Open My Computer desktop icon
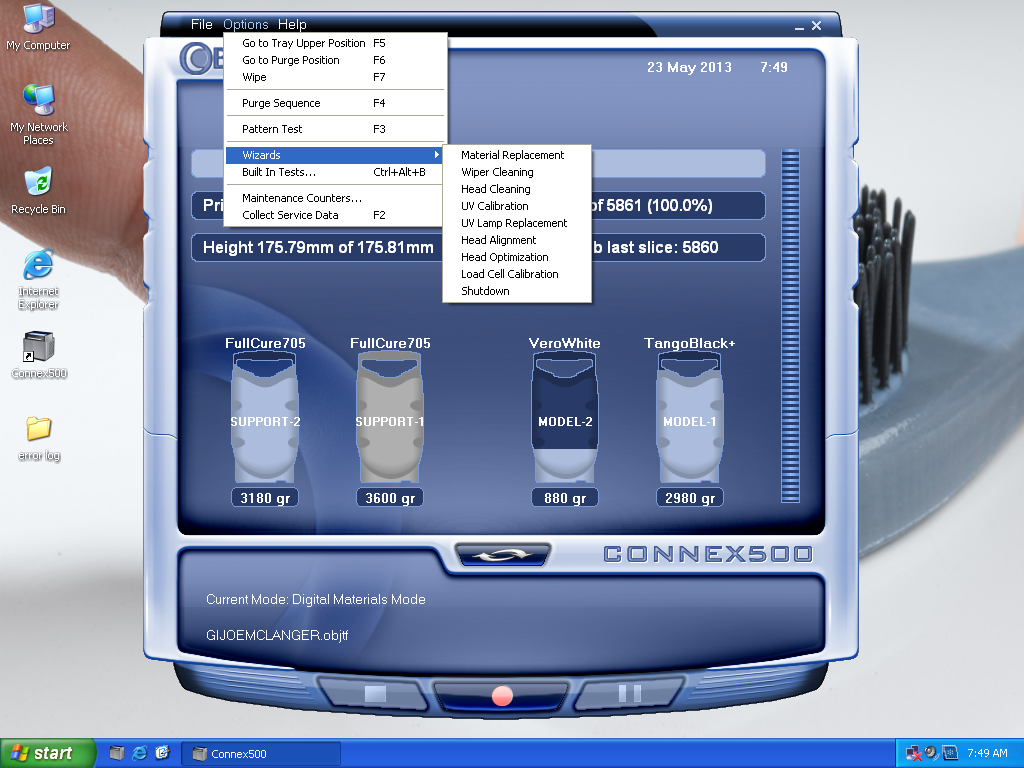 coord(38,26)
